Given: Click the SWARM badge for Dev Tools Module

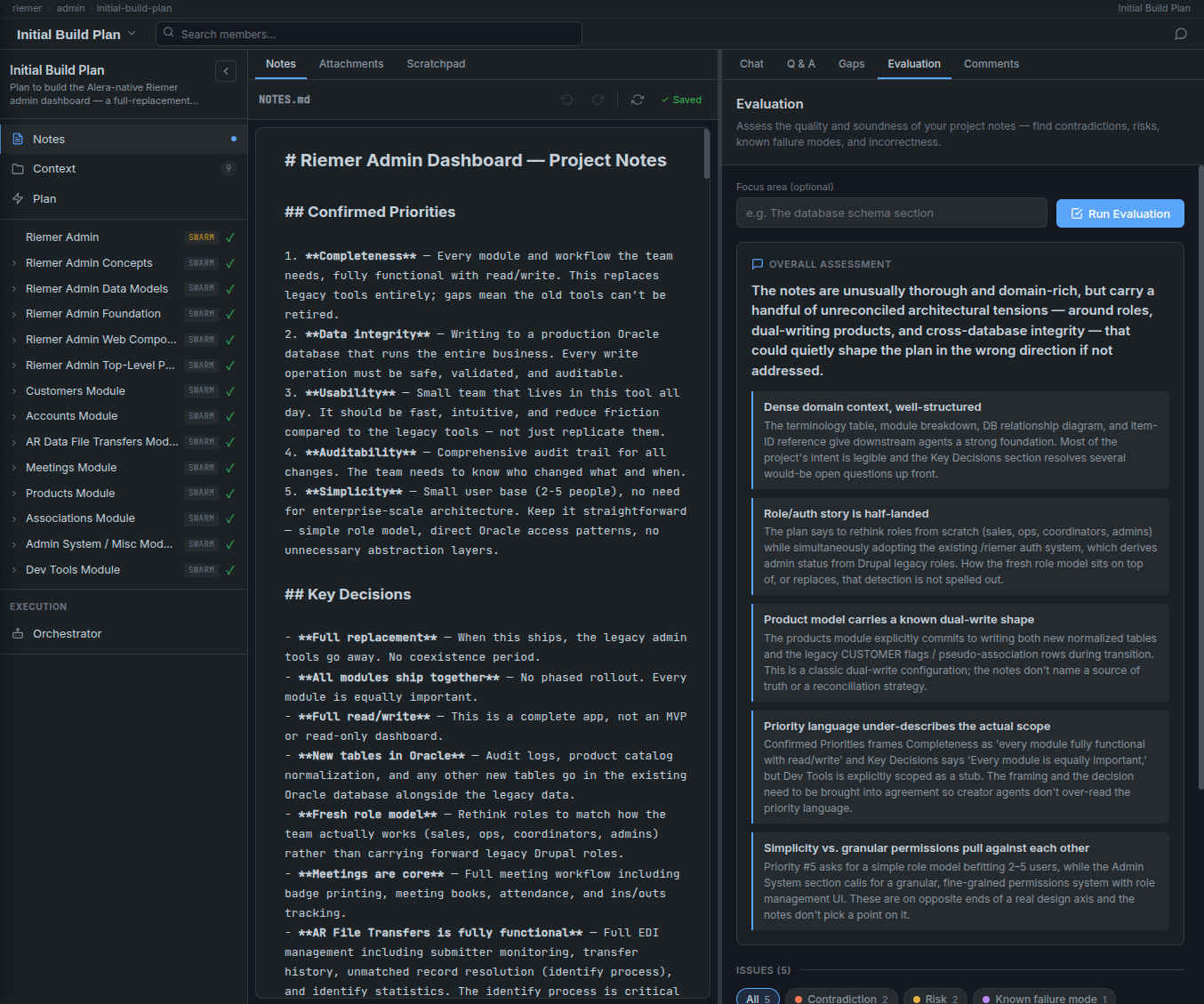Looking at the screenshot, I should [x=202, y=570].
